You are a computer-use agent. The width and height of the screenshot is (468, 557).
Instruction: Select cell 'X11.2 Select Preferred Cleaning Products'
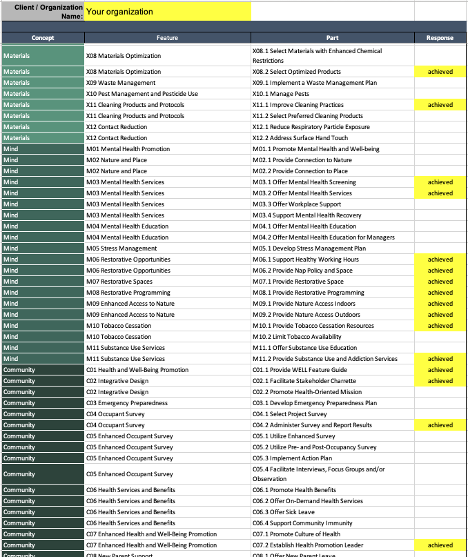(x=333, y=116)
